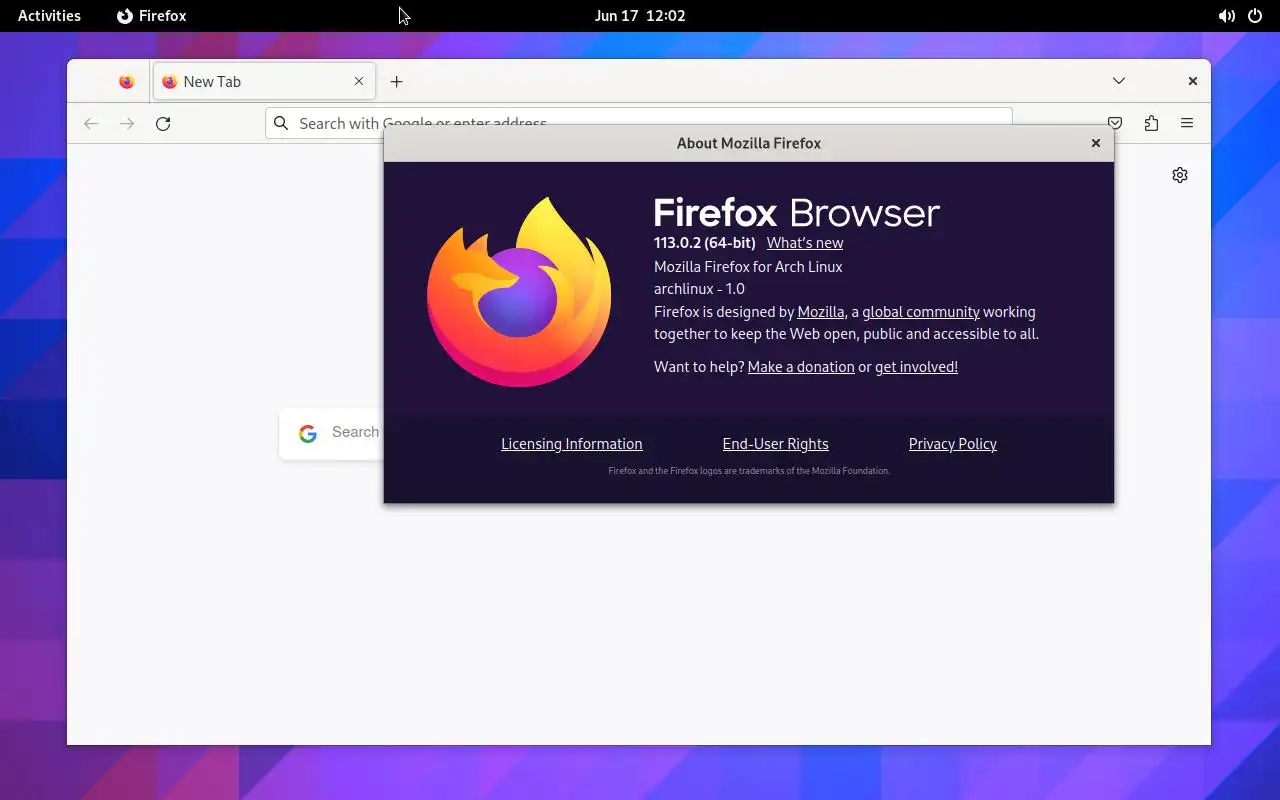This screenshot has width=1280, height=800.
Task: Open a new tab with plus button
Action: [x=397, y=82]
